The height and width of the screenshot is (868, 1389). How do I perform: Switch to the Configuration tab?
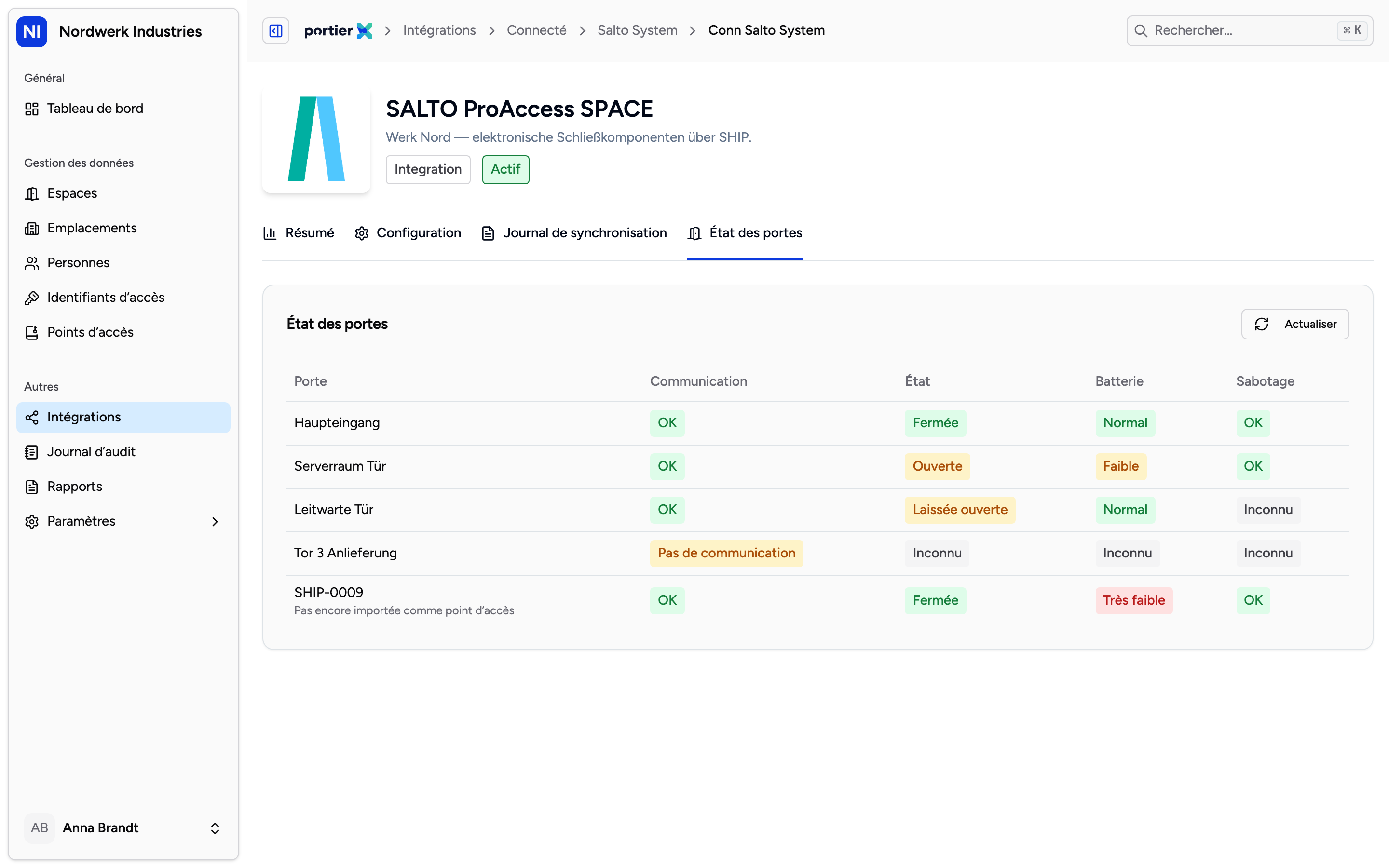[408, 233]
